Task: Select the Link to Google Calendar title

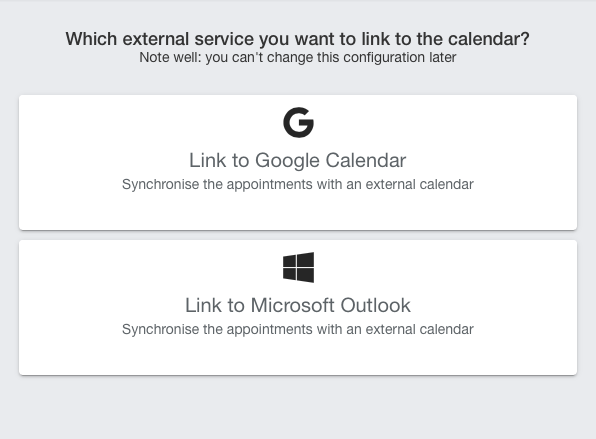Action: click(x=298, y=160)
